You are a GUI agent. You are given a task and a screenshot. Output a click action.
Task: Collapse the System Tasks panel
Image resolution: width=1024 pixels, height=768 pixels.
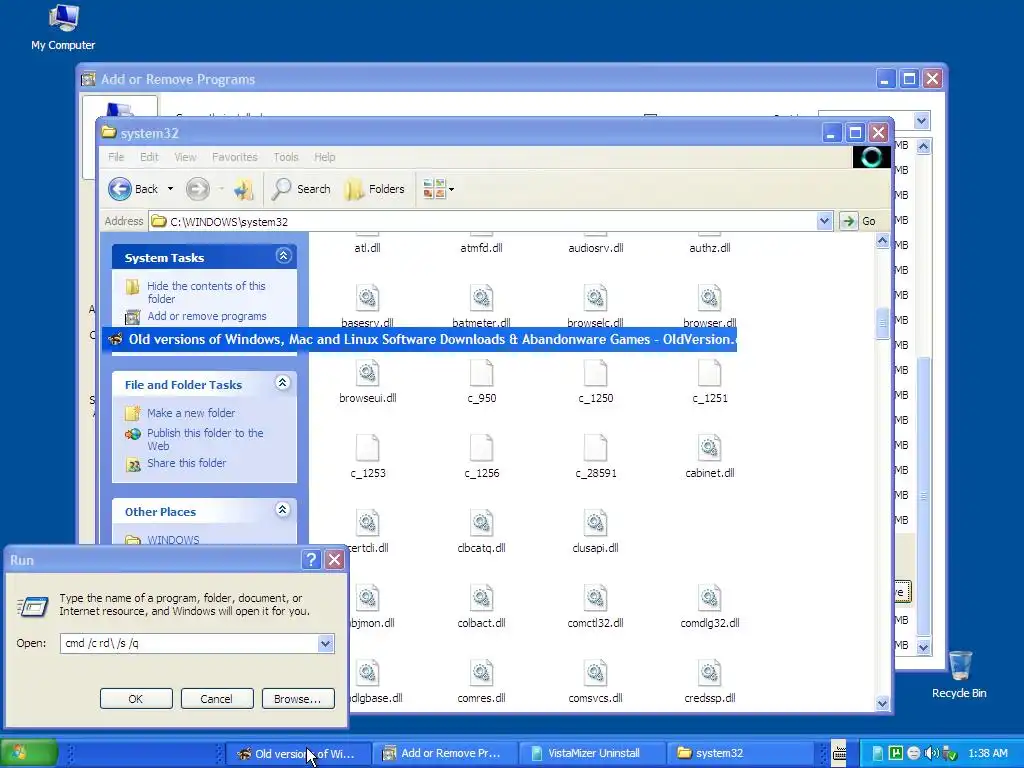coord(283,256)
